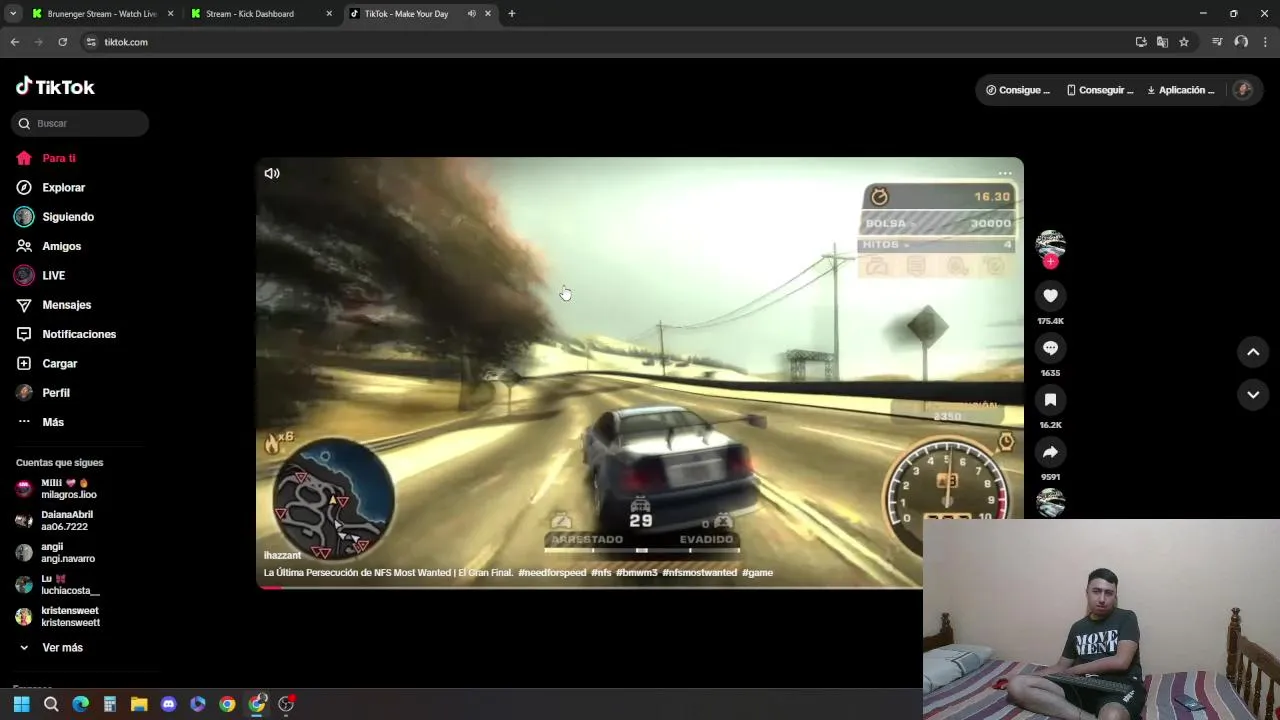Viewport: 1280px width, 720px height.
Task: Open Google Chrome from taskbar
Action: pyautogui.click(x=227, y=704)
